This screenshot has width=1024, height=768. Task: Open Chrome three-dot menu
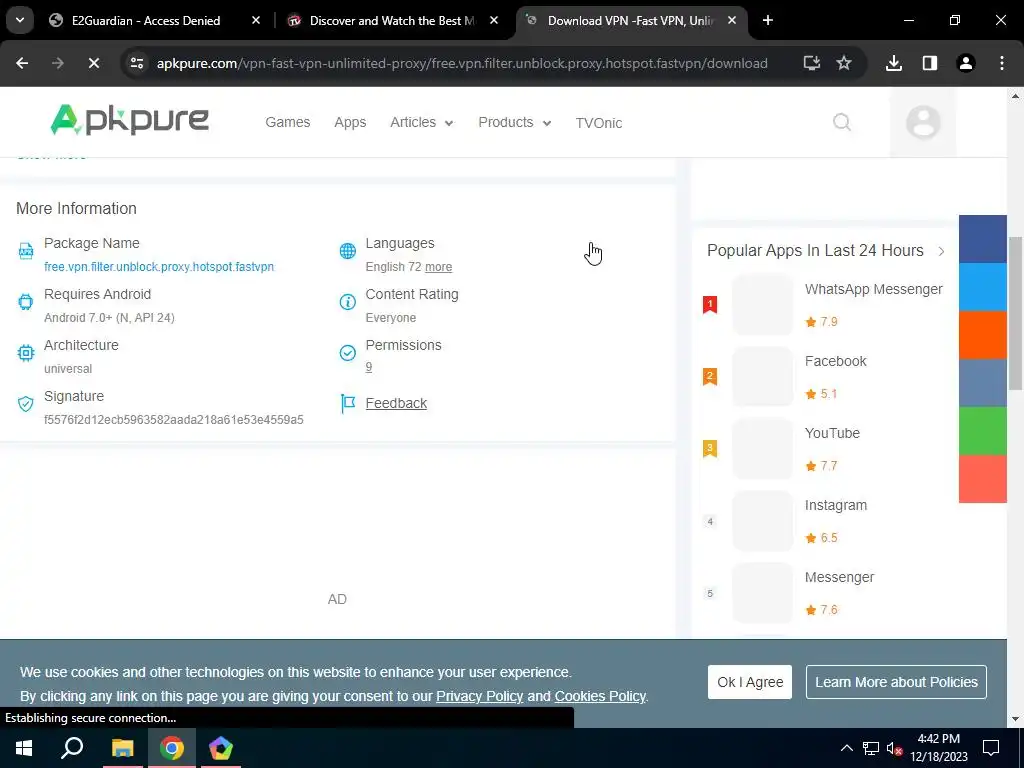1002,63
